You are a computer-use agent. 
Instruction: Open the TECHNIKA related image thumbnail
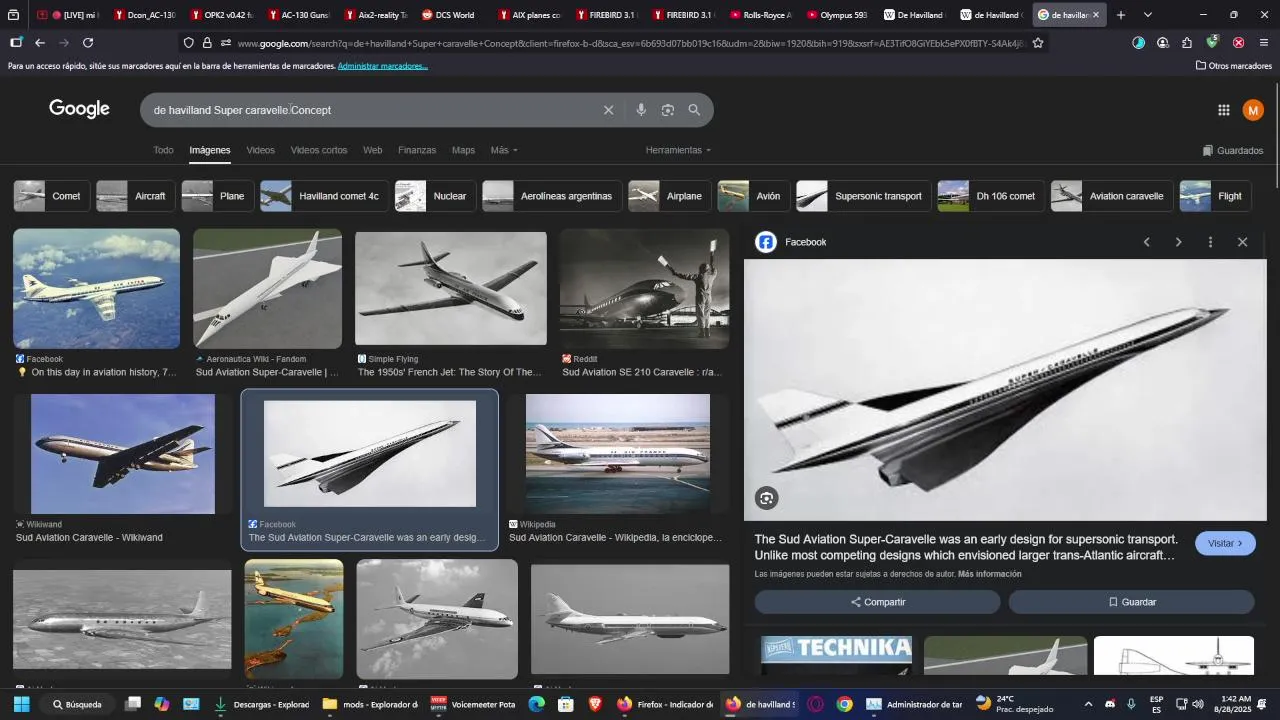[x=836, y=655]
